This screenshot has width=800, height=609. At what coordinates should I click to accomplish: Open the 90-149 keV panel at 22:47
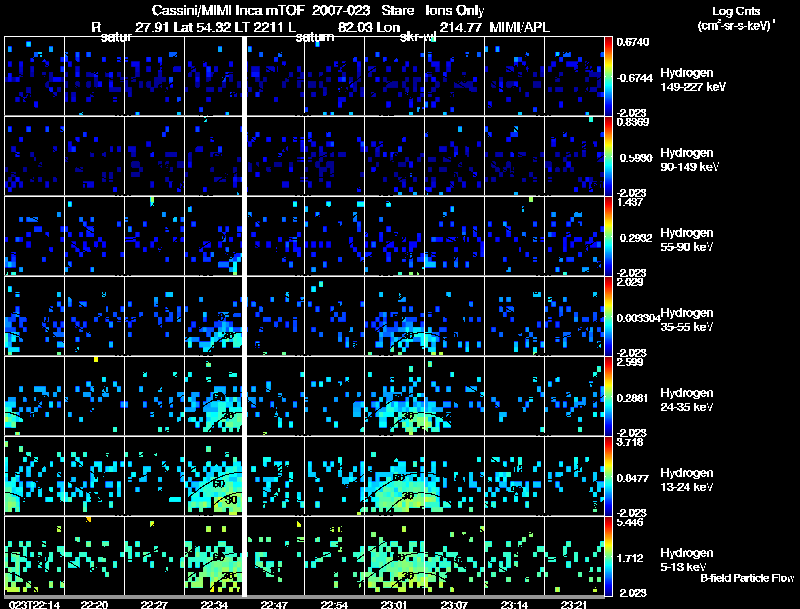(276, 156)
